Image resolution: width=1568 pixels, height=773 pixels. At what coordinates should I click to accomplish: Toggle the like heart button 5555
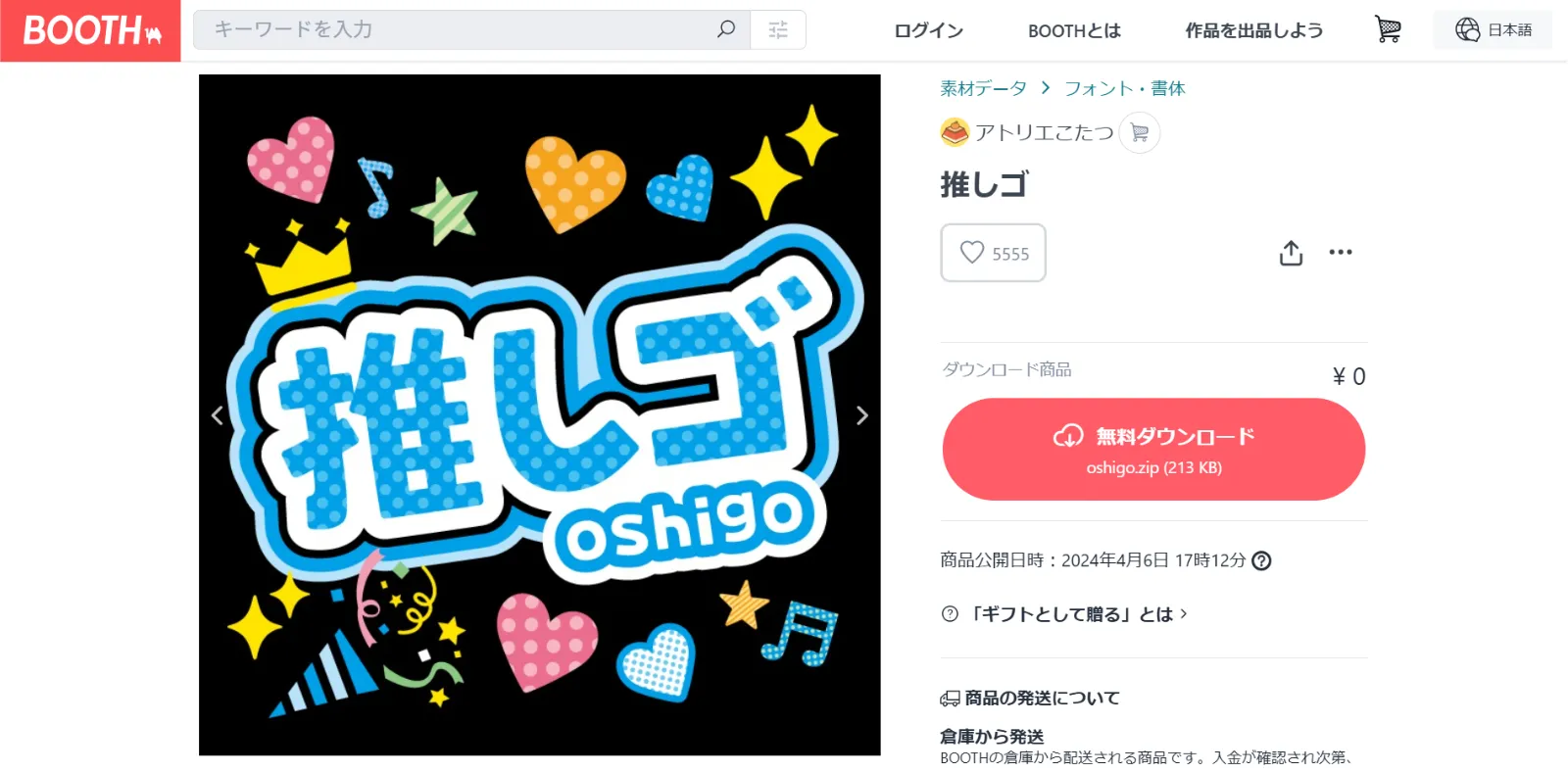pos(993,253)
